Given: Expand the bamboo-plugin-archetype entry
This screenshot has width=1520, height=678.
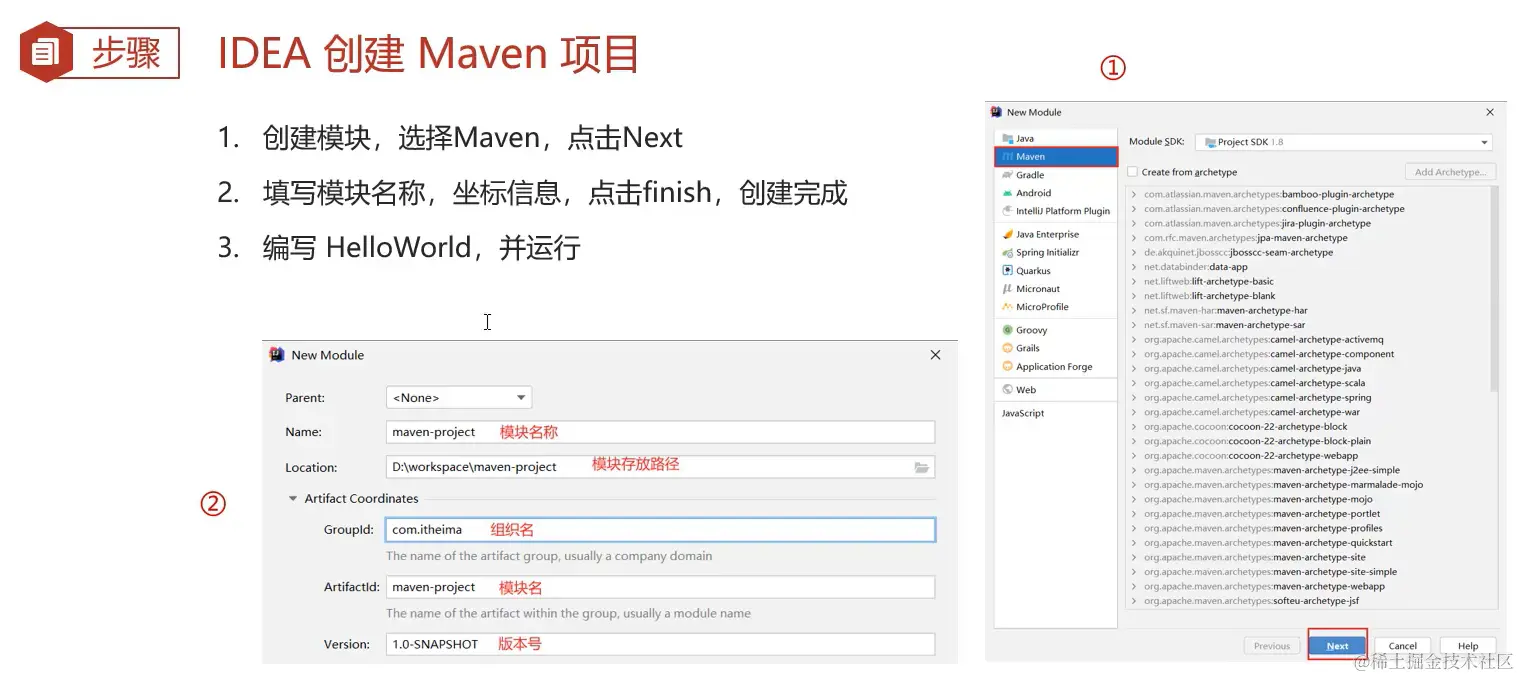Looking at the screenshot, I should (x=1134, y=194).
